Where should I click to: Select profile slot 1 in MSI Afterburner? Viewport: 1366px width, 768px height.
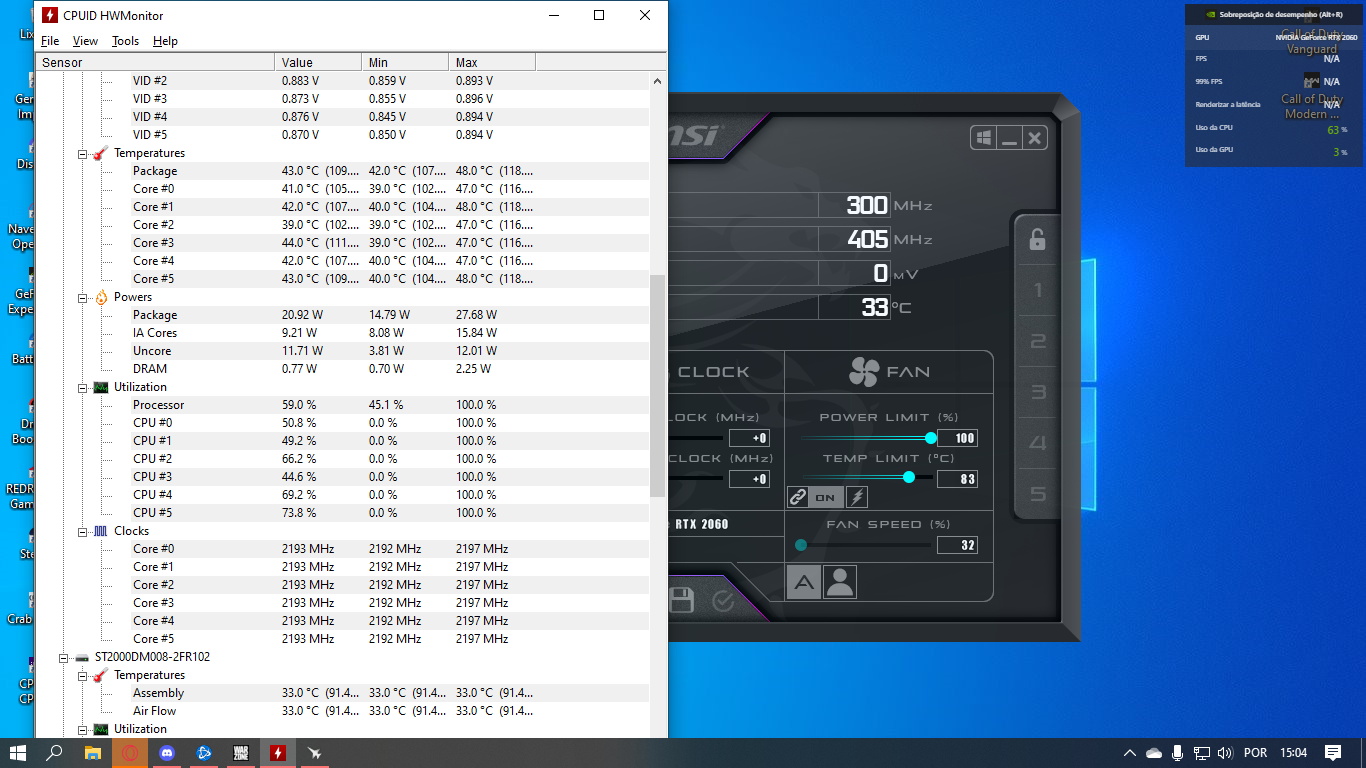(1038, 291)
